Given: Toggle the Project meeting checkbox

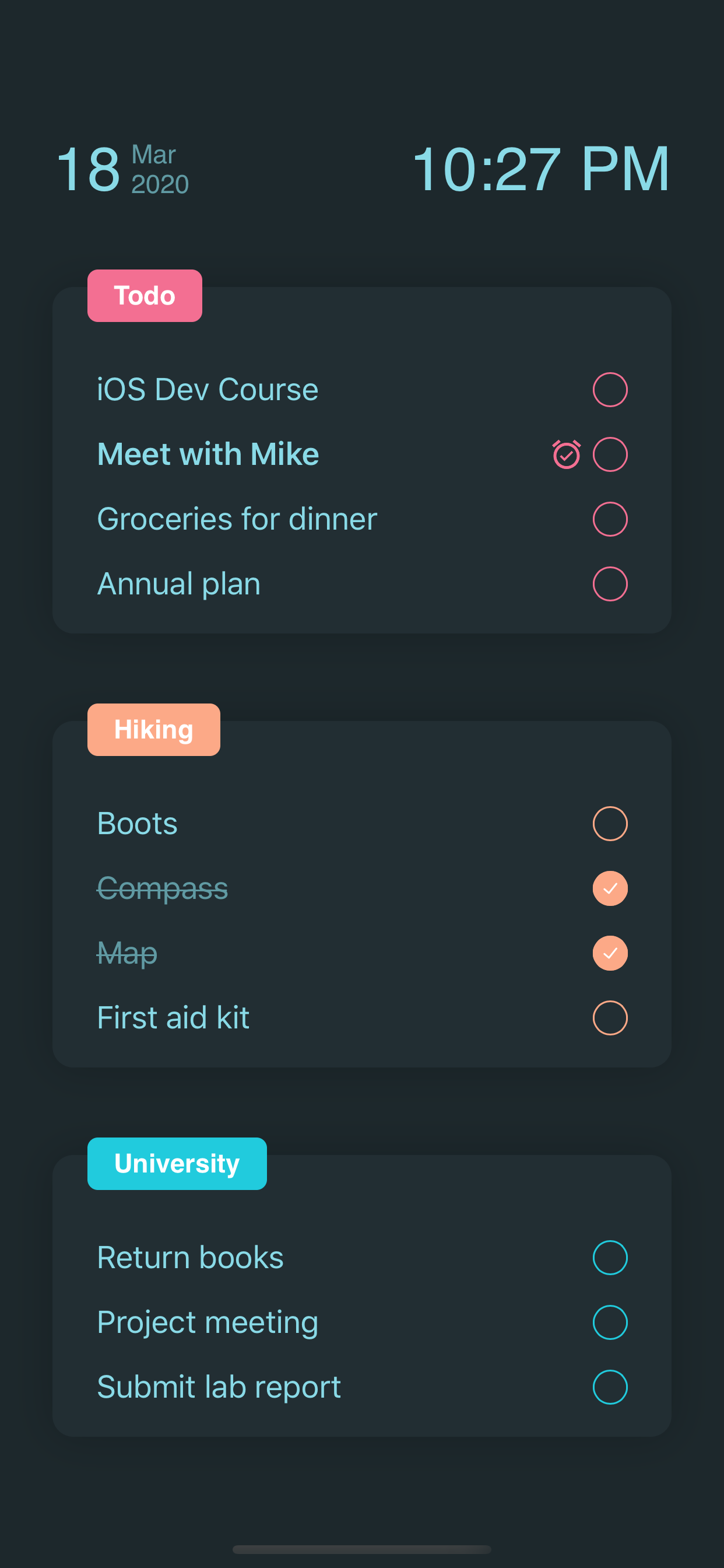Looking at the screenshot, I should tap(610, 1322).
